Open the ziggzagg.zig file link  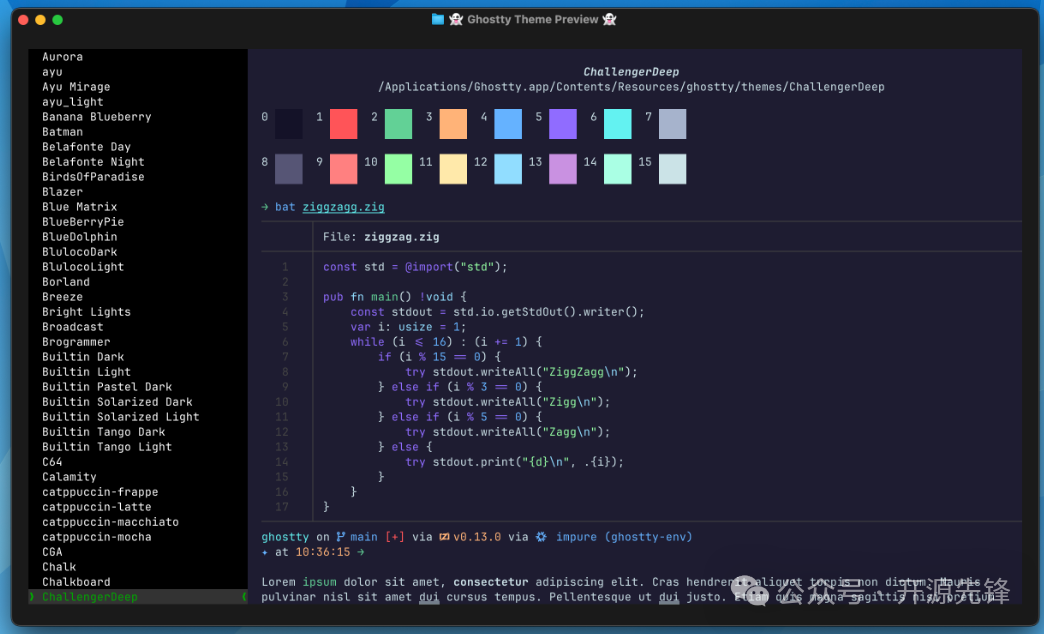click(x=344, y=207)
